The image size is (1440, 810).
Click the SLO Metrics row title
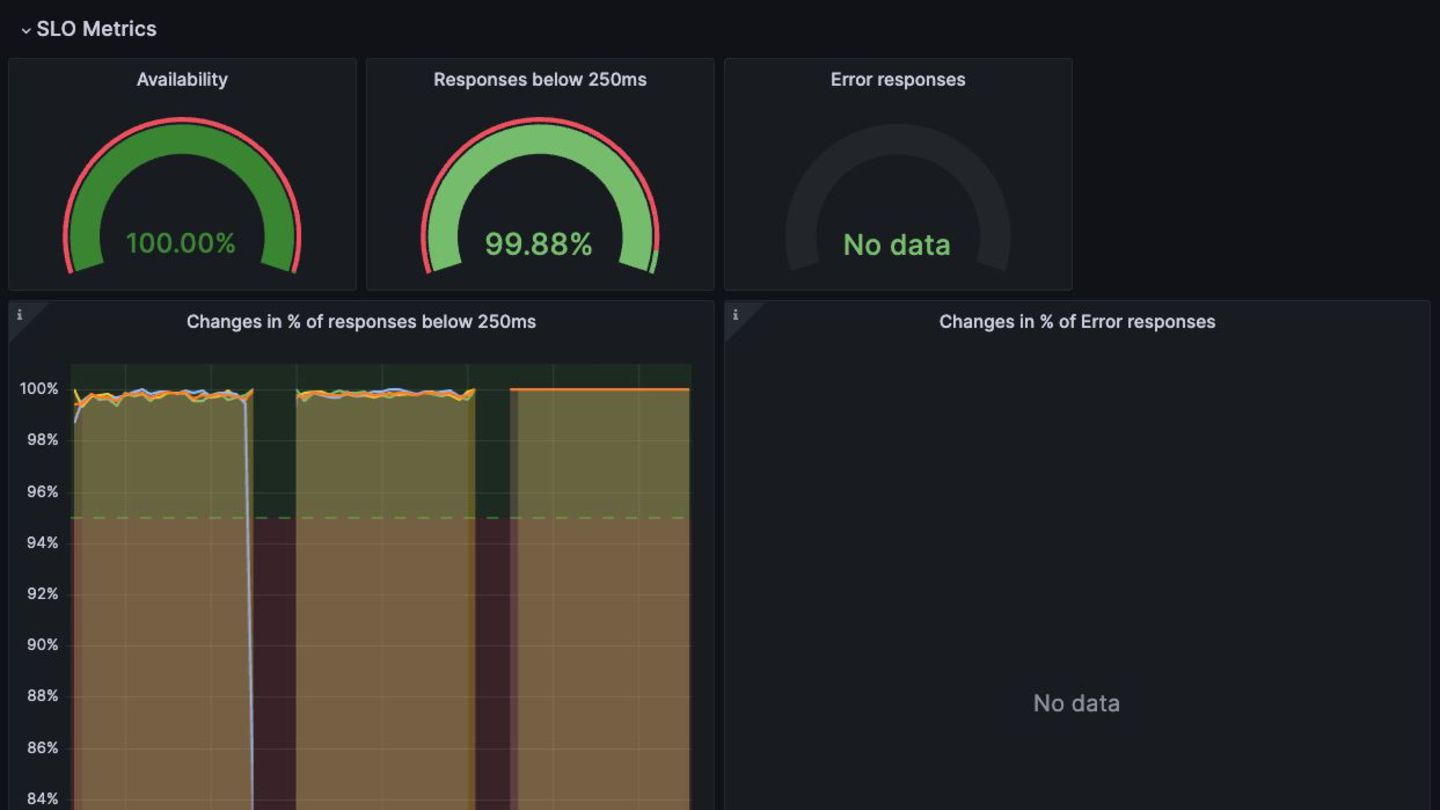point(97,29)
